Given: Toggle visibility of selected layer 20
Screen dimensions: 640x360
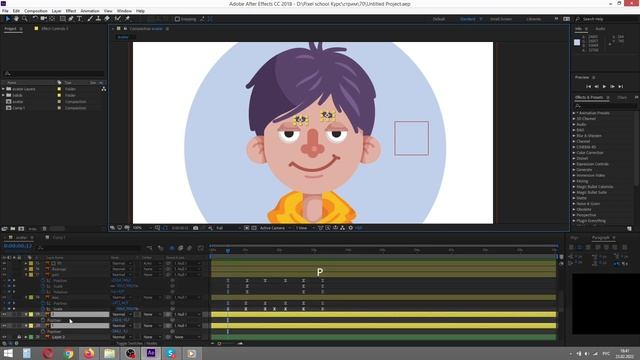Looking at the screenshot, I should click(x=4, y=326).
